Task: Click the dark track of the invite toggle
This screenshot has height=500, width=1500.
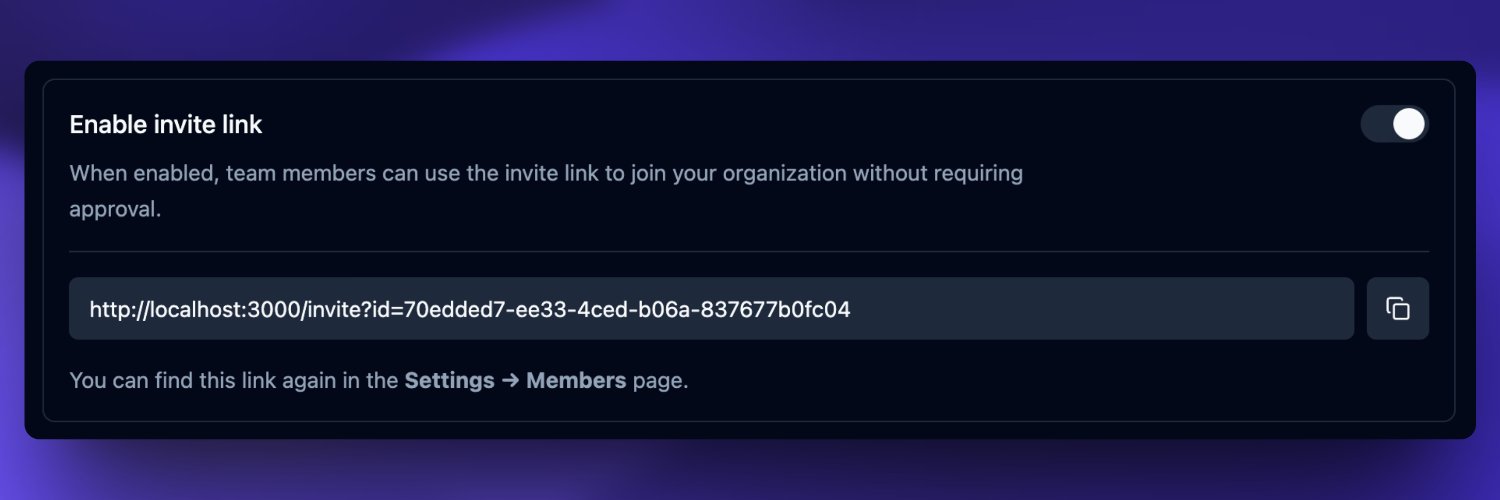Action: [1375, 124]
